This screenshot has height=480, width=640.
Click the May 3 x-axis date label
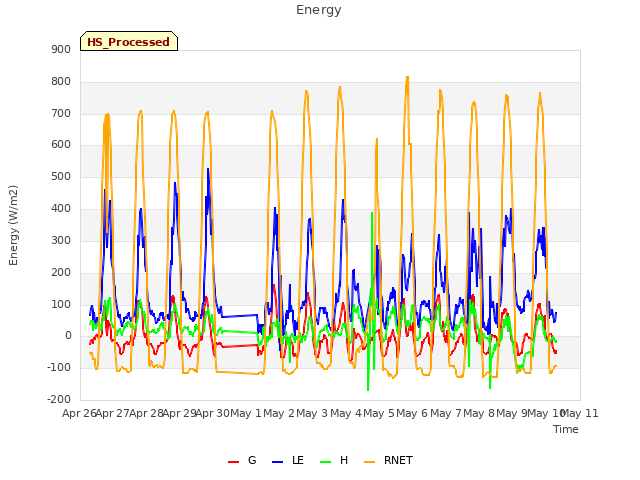312,413
